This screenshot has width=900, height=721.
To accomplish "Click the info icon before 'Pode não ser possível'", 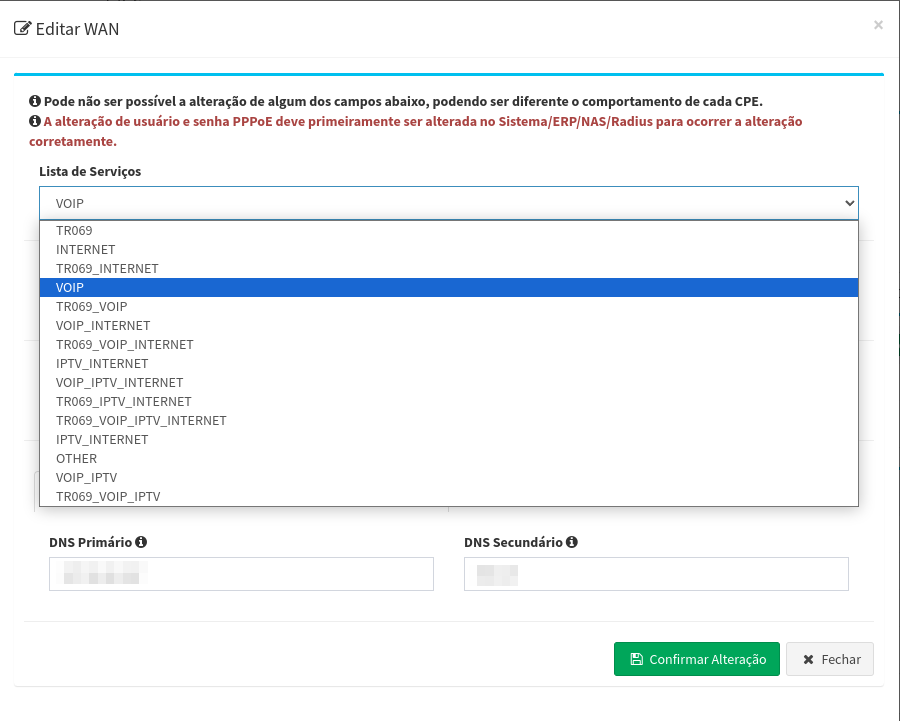I will point(34,102).
